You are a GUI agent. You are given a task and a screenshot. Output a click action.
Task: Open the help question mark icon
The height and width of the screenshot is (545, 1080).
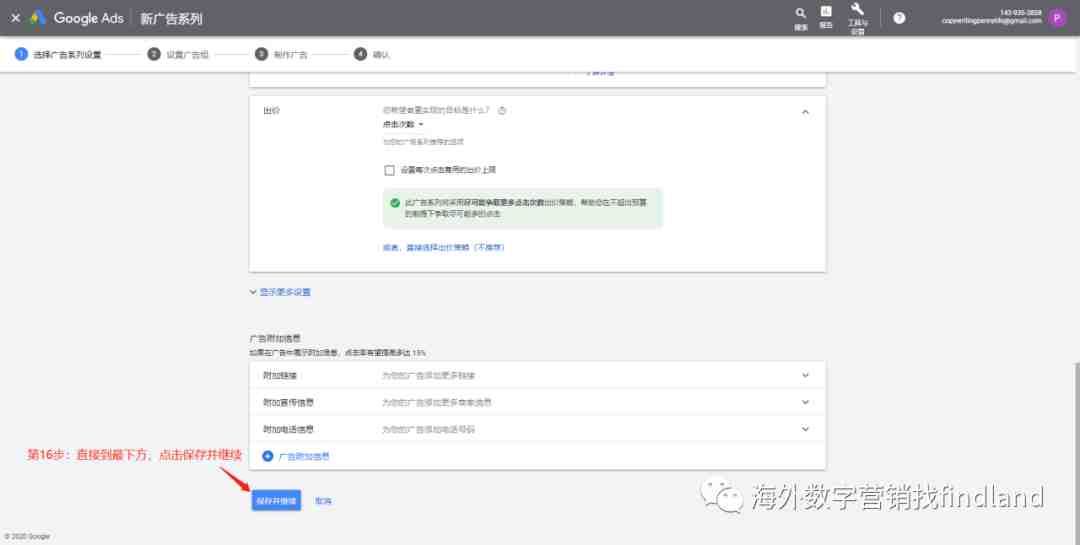899,18
